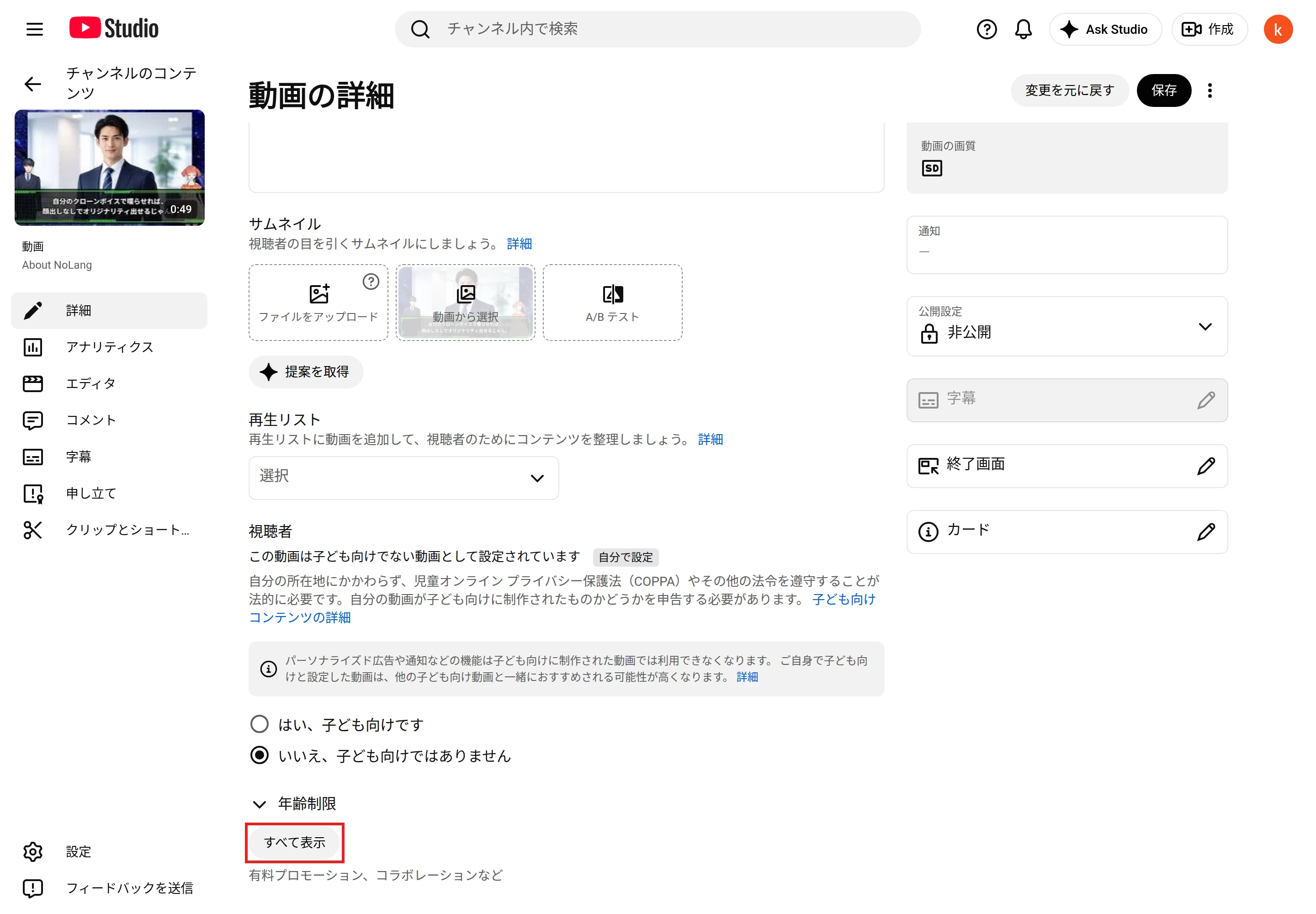The width and height of the screenshot is (1316, 914).
Task: Open 字幕 in the sidebar
Action: (109, 457)
